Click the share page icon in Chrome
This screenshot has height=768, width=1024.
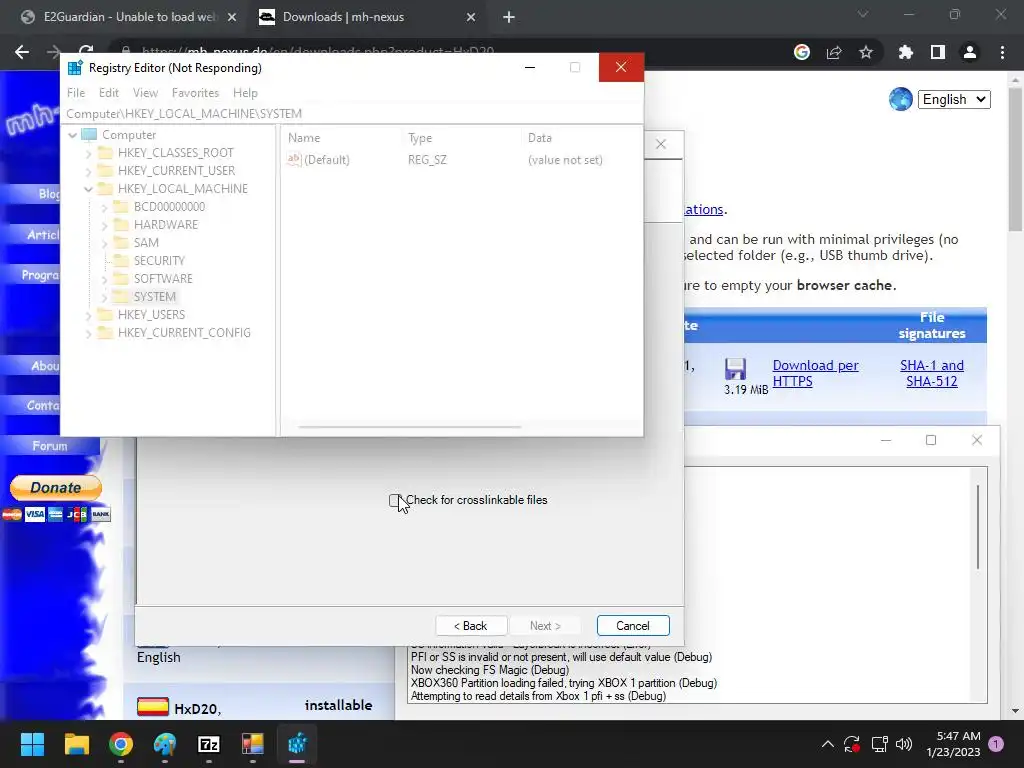point(834,52)
